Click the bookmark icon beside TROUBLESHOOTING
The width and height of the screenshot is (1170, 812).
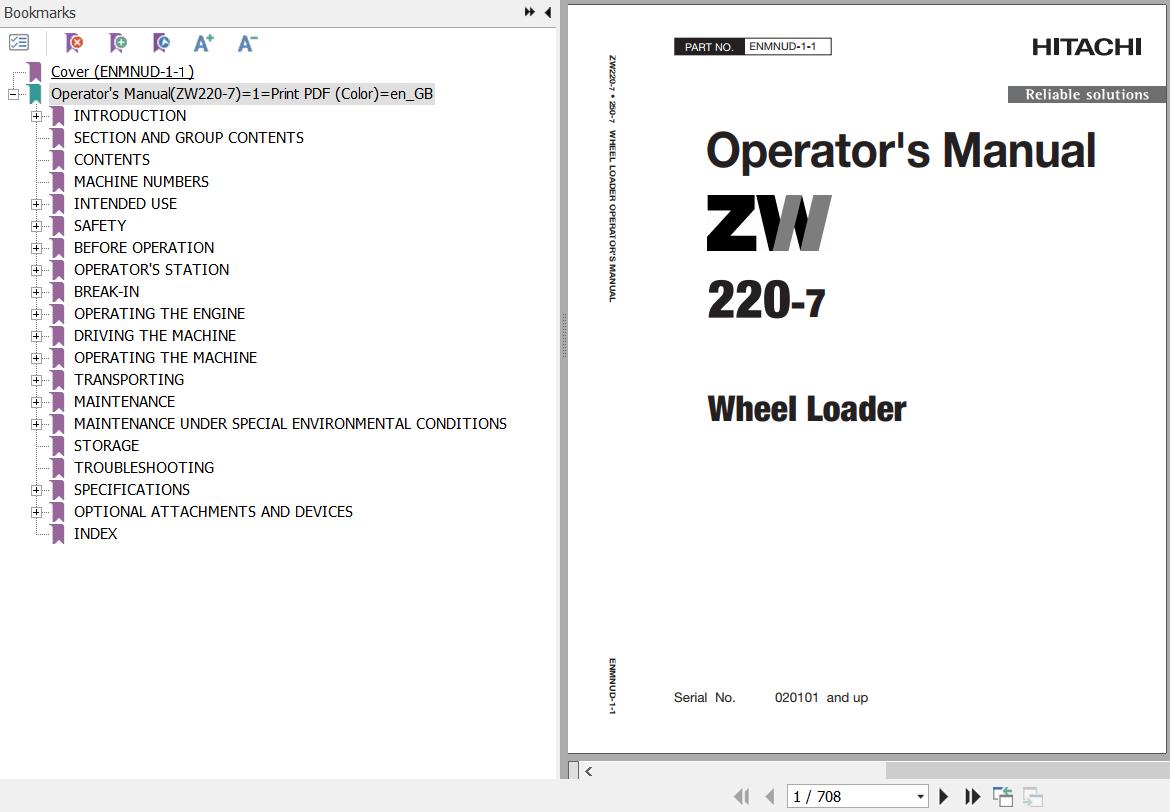point(57,468)
